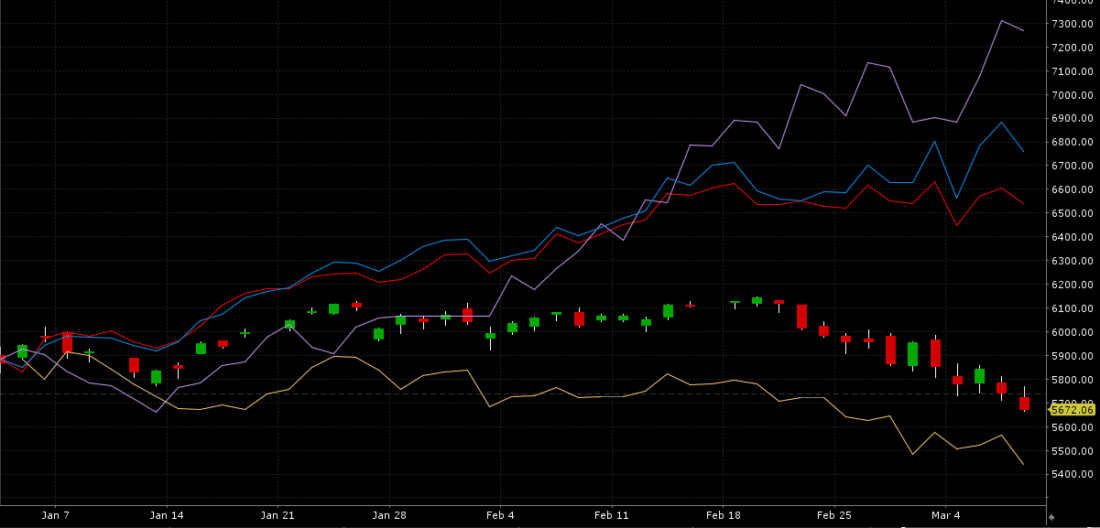Click the small arrow icon below price axis
This screenshot has width=1100, height=528.
1050,517
